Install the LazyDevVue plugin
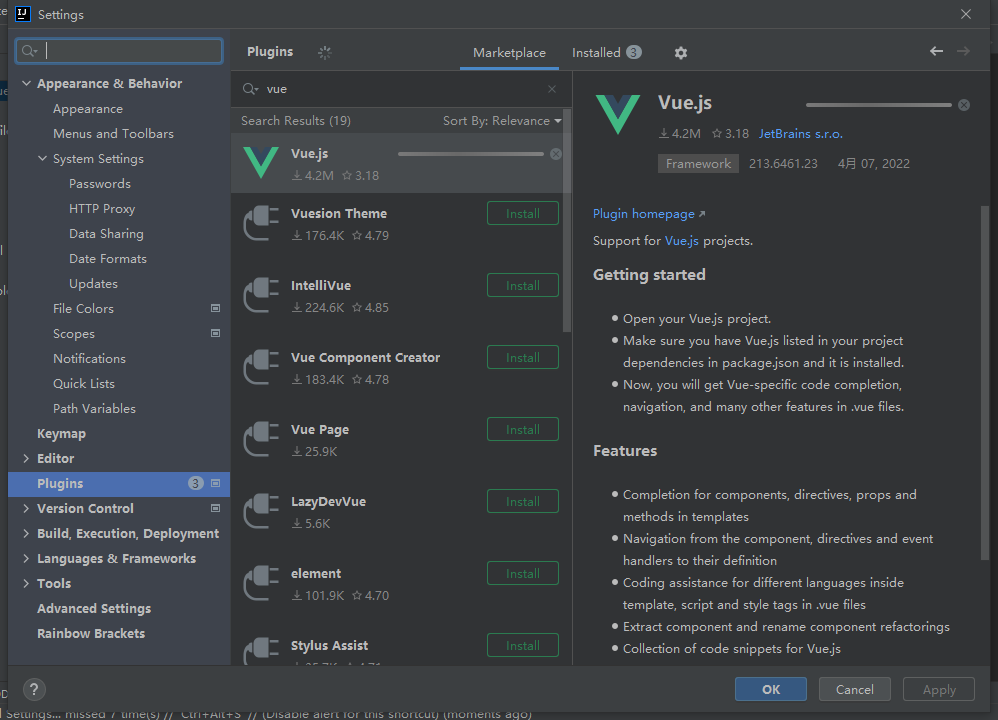 click(523, 501)
